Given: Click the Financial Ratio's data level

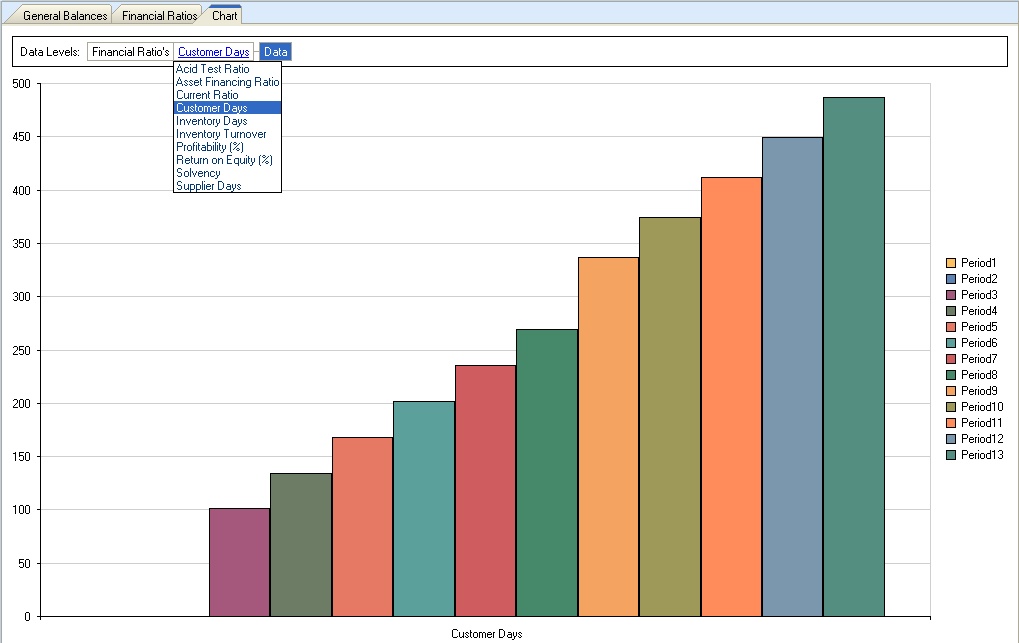Looking at the screenshot, I should click(130, 52).
